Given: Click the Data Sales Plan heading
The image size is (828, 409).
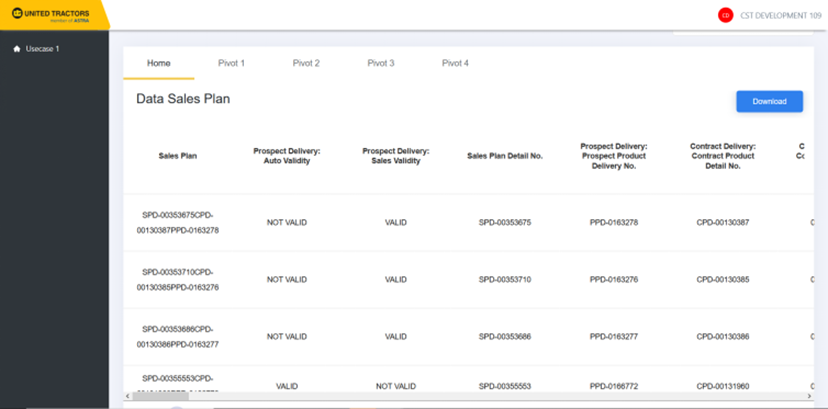Looking at the screenshot, I should coord(183,99).
